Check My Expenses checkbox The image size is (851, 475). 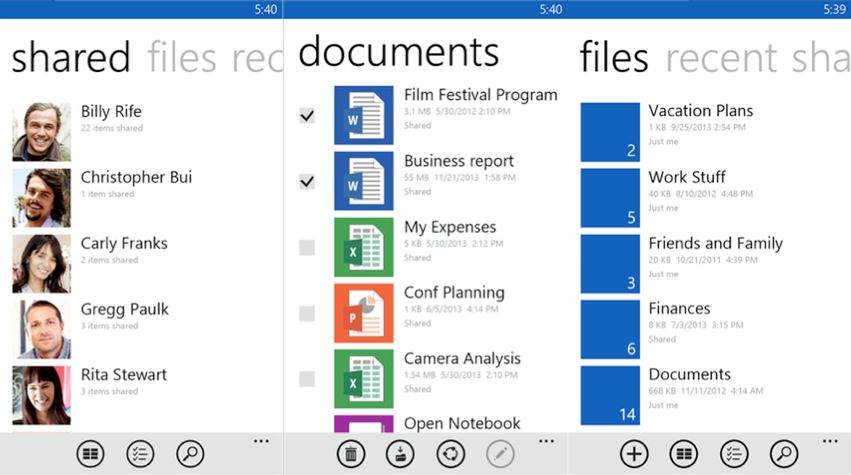(307, 248)
